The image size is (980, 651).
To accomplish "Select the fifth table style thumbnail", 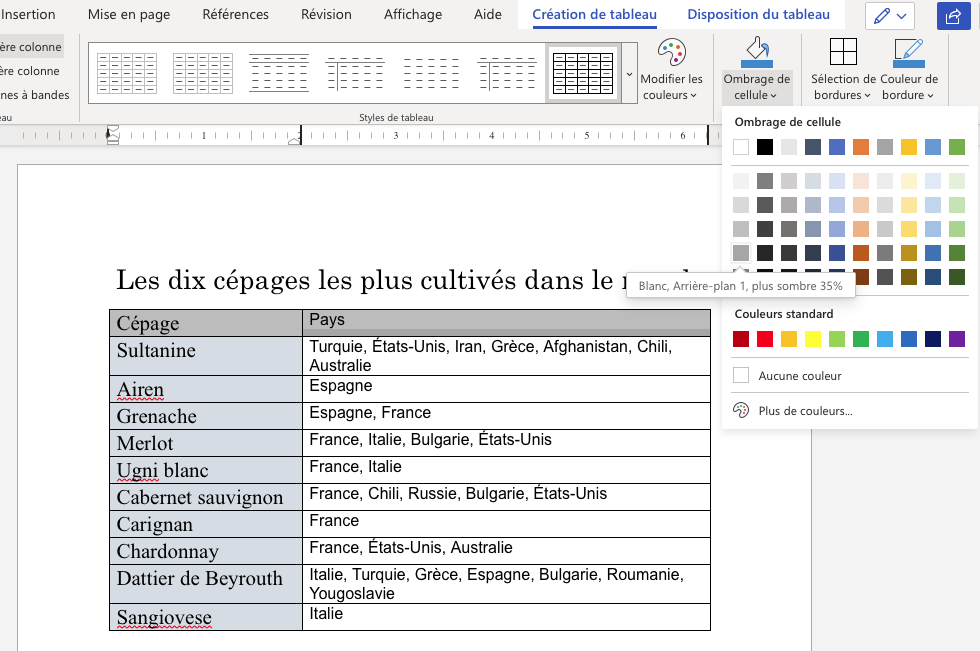I will pos(431,73).
